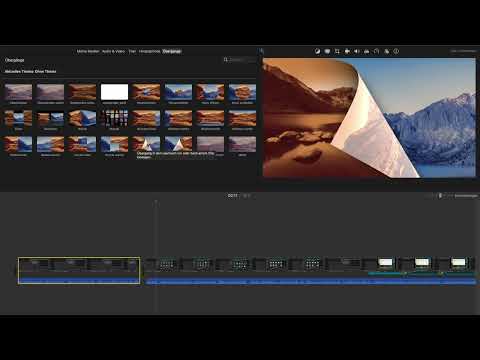Image resolution: width=480 pixels, height=360 pixels.
Task: Open the speed (speedometer) icon
Action: tap(376, 51)
